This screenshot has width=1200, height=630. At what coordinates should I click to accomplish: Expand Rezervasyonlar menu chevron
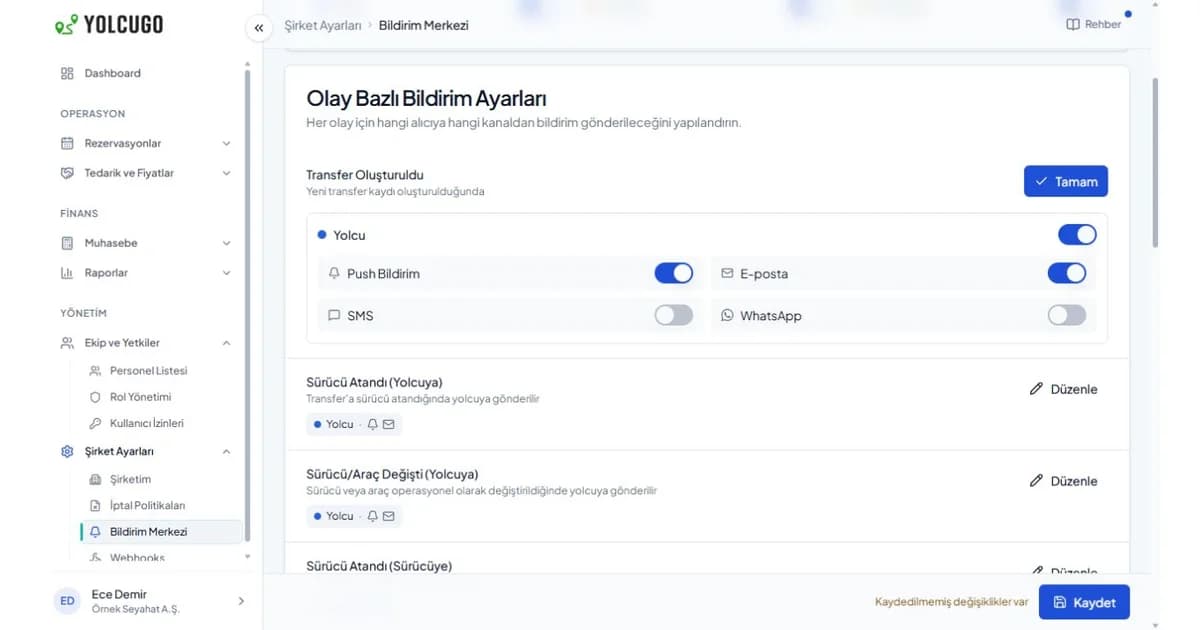(x=226, y=143)
